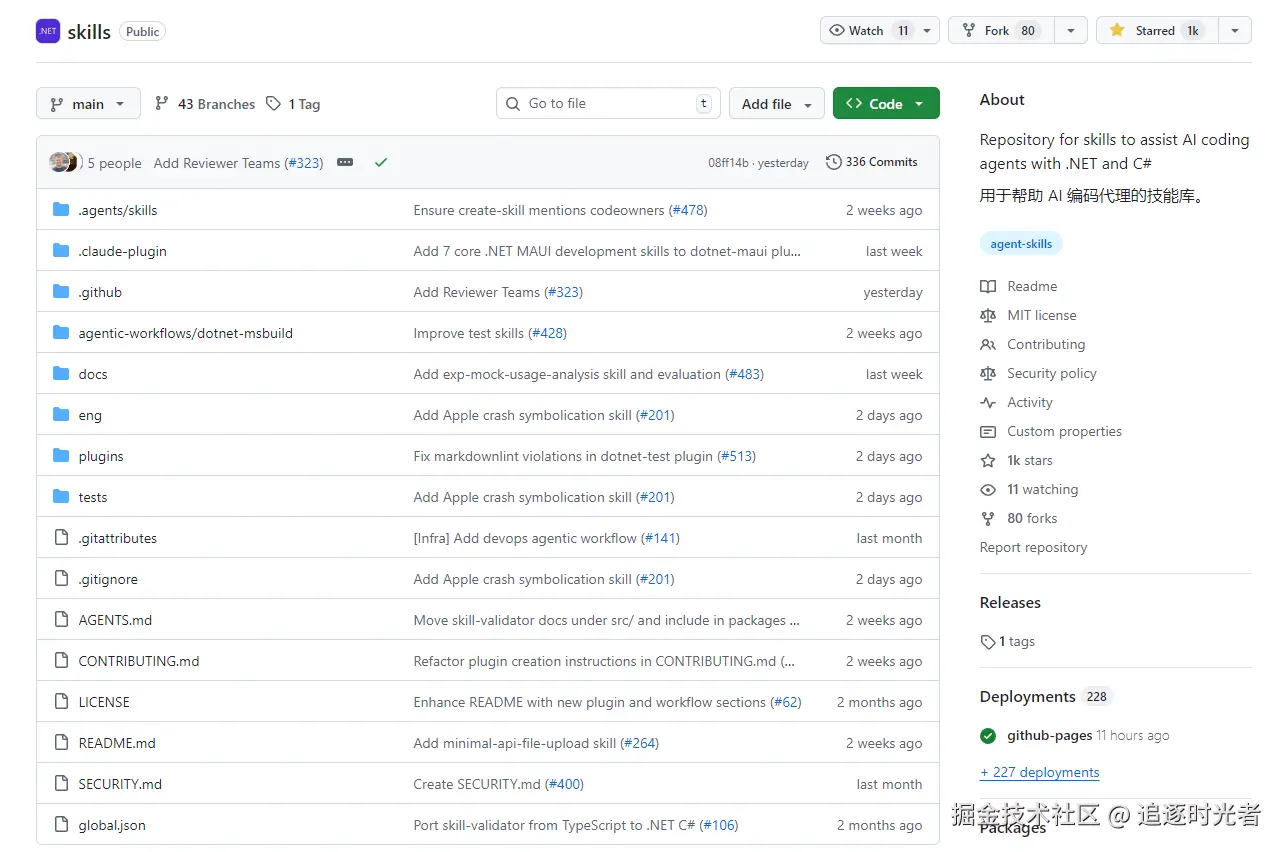Viewport: 1285px width, 852px height.
Task: Open the SECURITY.md file
Action: point(120,784)
